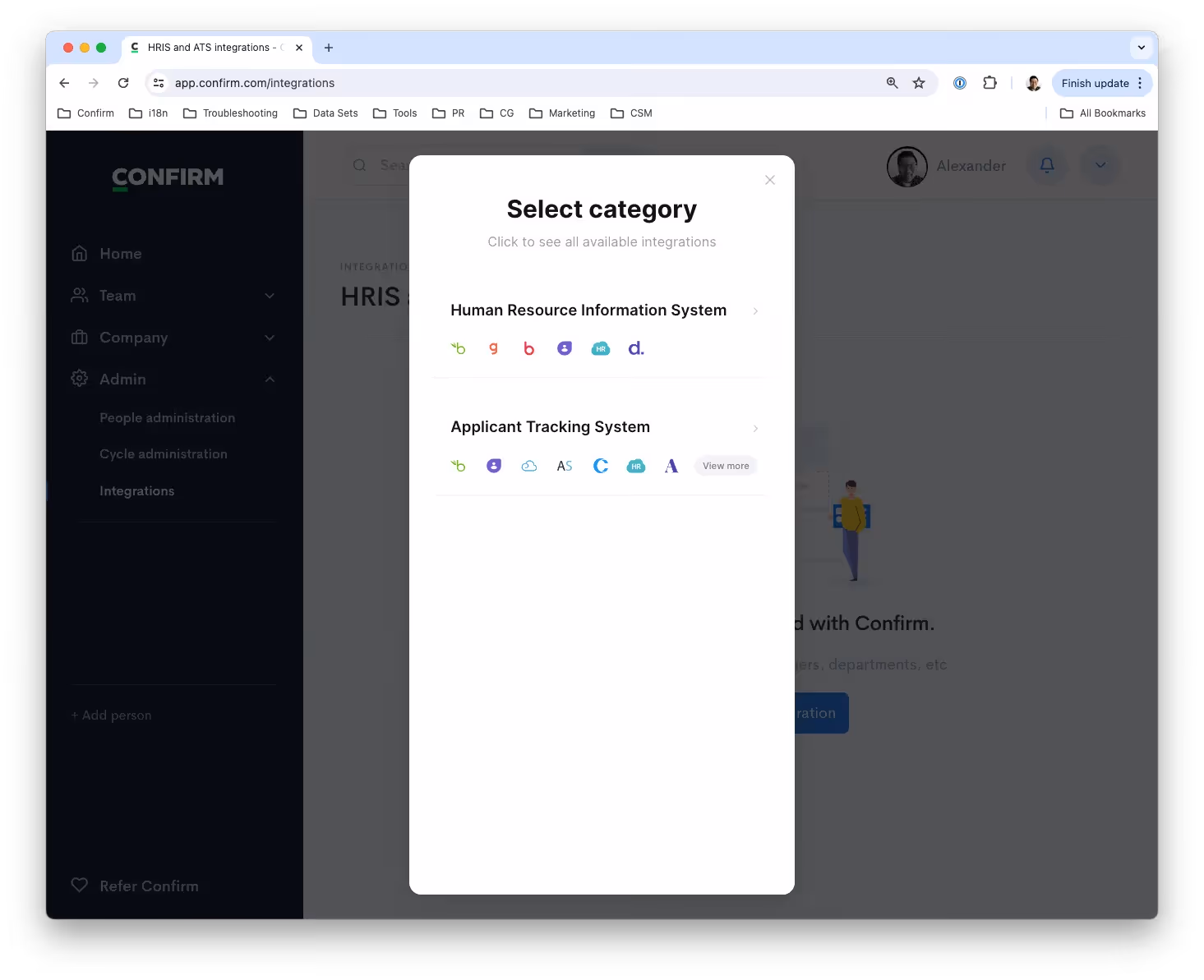Open the Marketing bookmarks folder

562,113
